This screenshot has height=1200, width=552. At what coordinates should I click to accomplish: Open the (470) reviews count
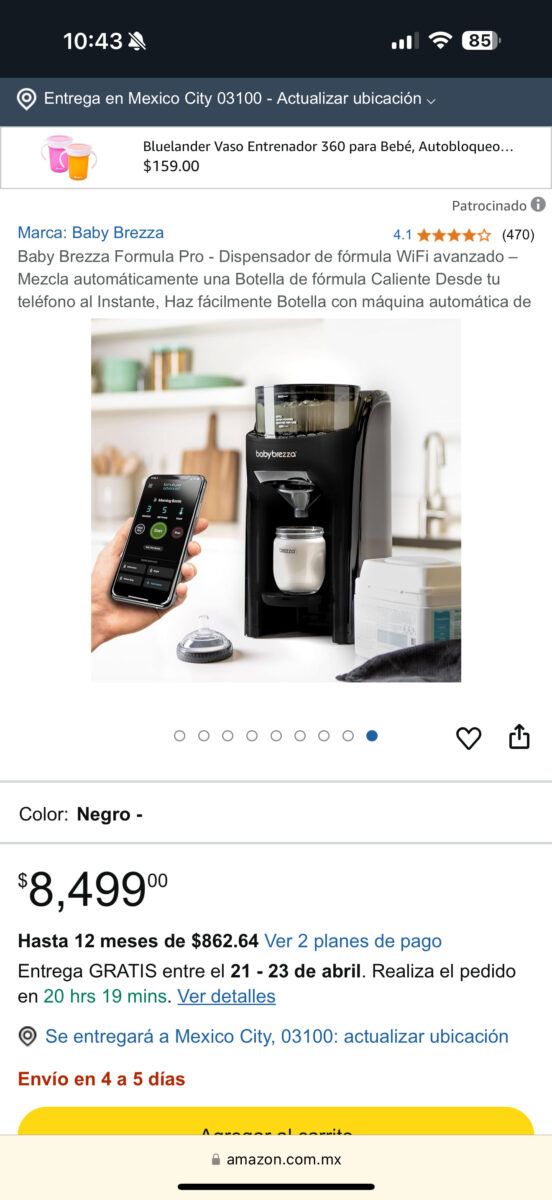[x=518, y=235]
